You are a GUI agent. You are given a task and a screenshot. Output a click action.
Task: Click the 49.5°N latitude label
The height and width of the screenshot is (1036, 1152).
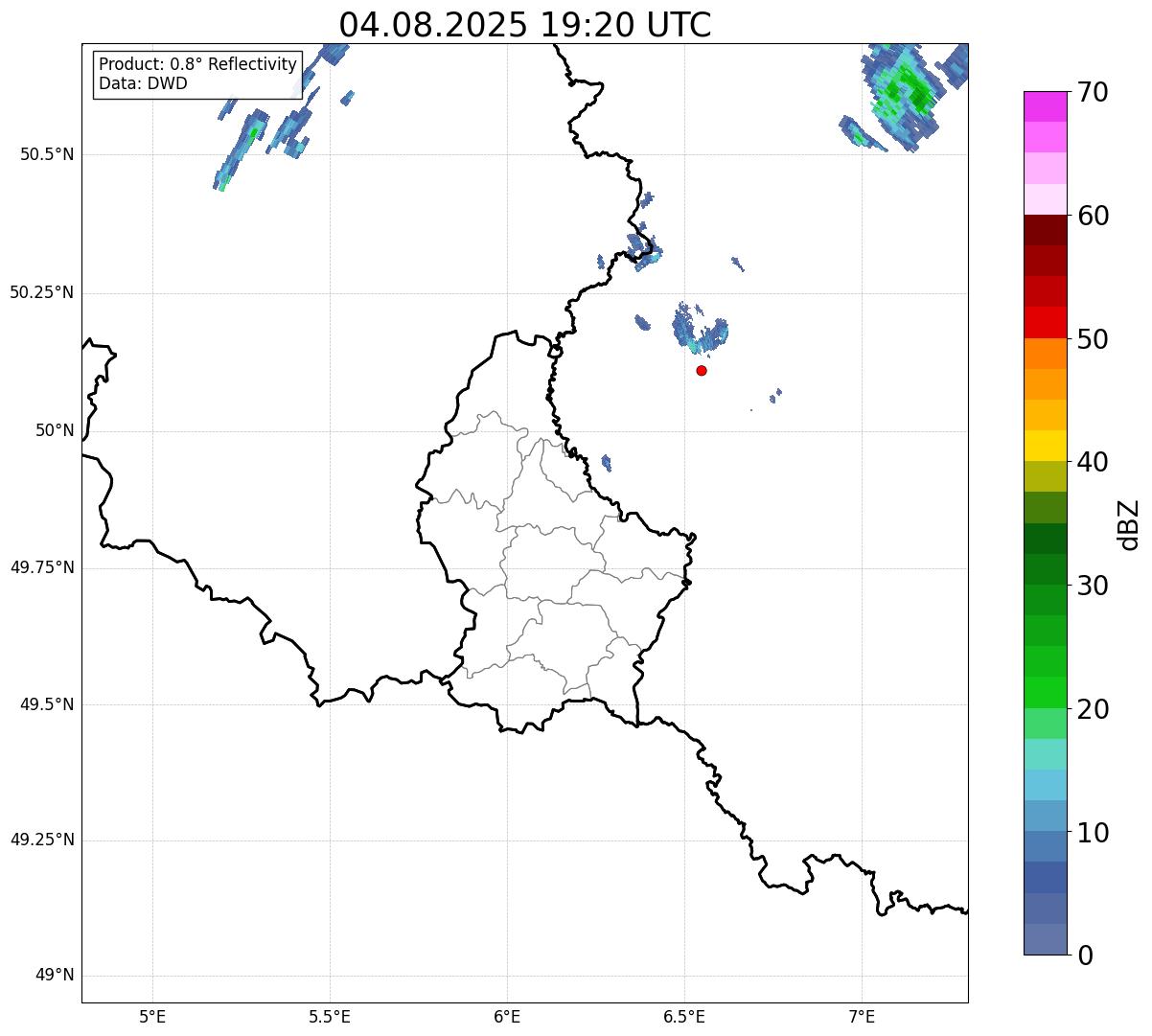click(47, 704)
